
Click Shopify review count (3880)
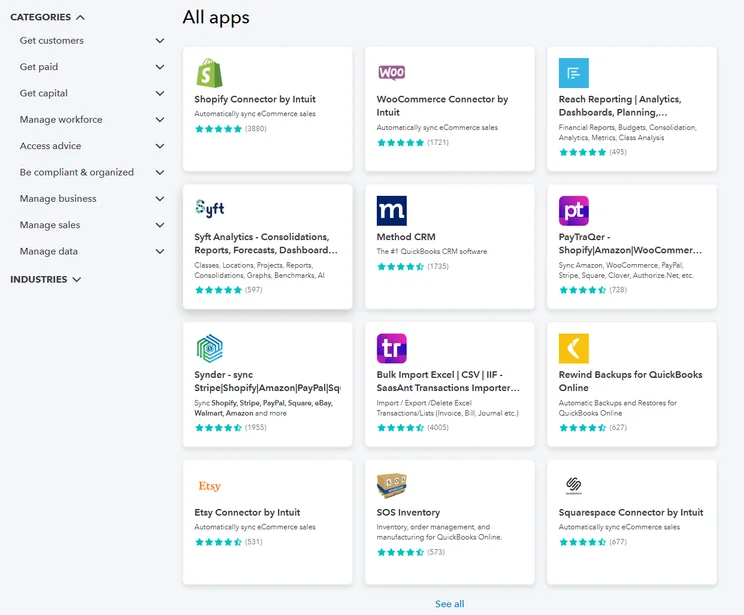[x=256, y=129]
